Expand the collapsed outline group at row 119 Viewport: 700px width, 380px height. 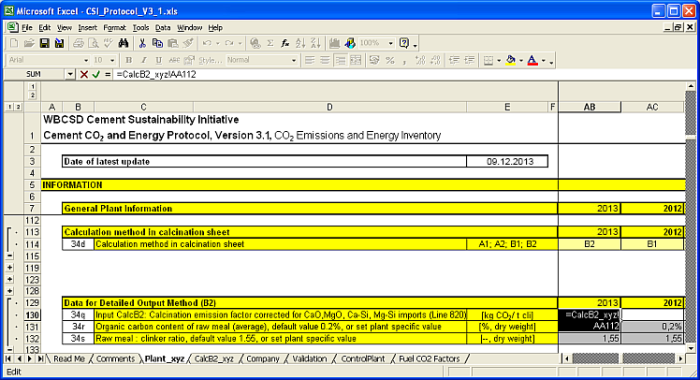tap(10, 268)
